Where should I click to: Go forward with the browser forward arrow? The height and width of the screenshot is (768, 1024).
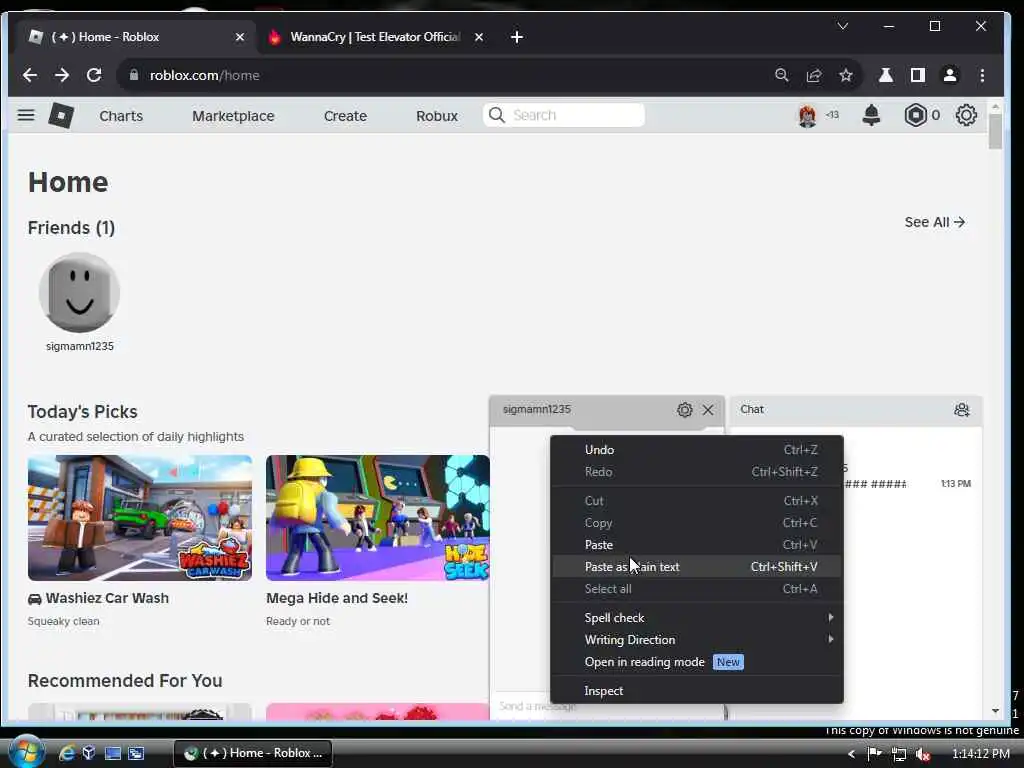[62, 75]
